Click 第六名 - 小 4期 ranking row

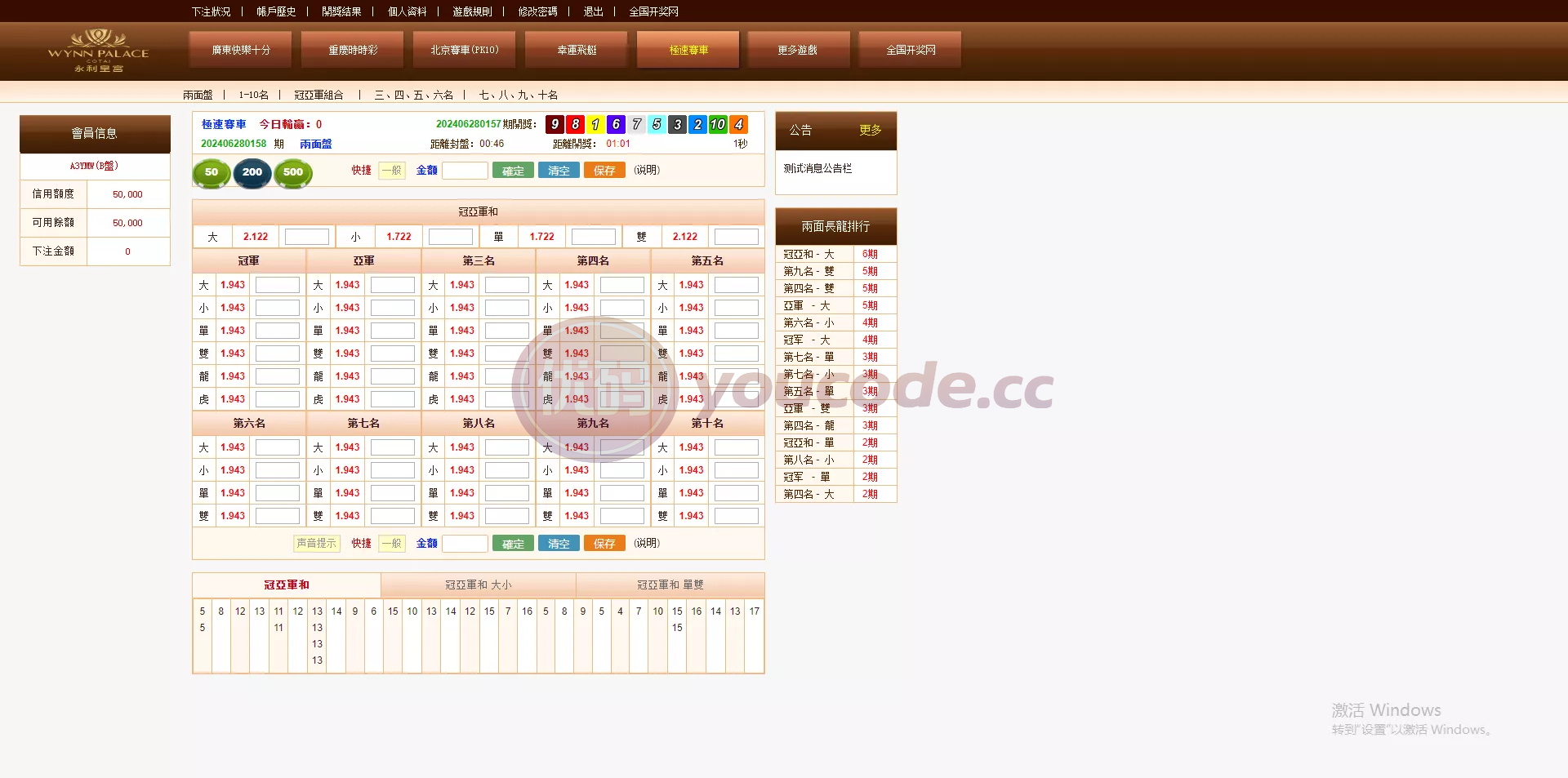835,323
